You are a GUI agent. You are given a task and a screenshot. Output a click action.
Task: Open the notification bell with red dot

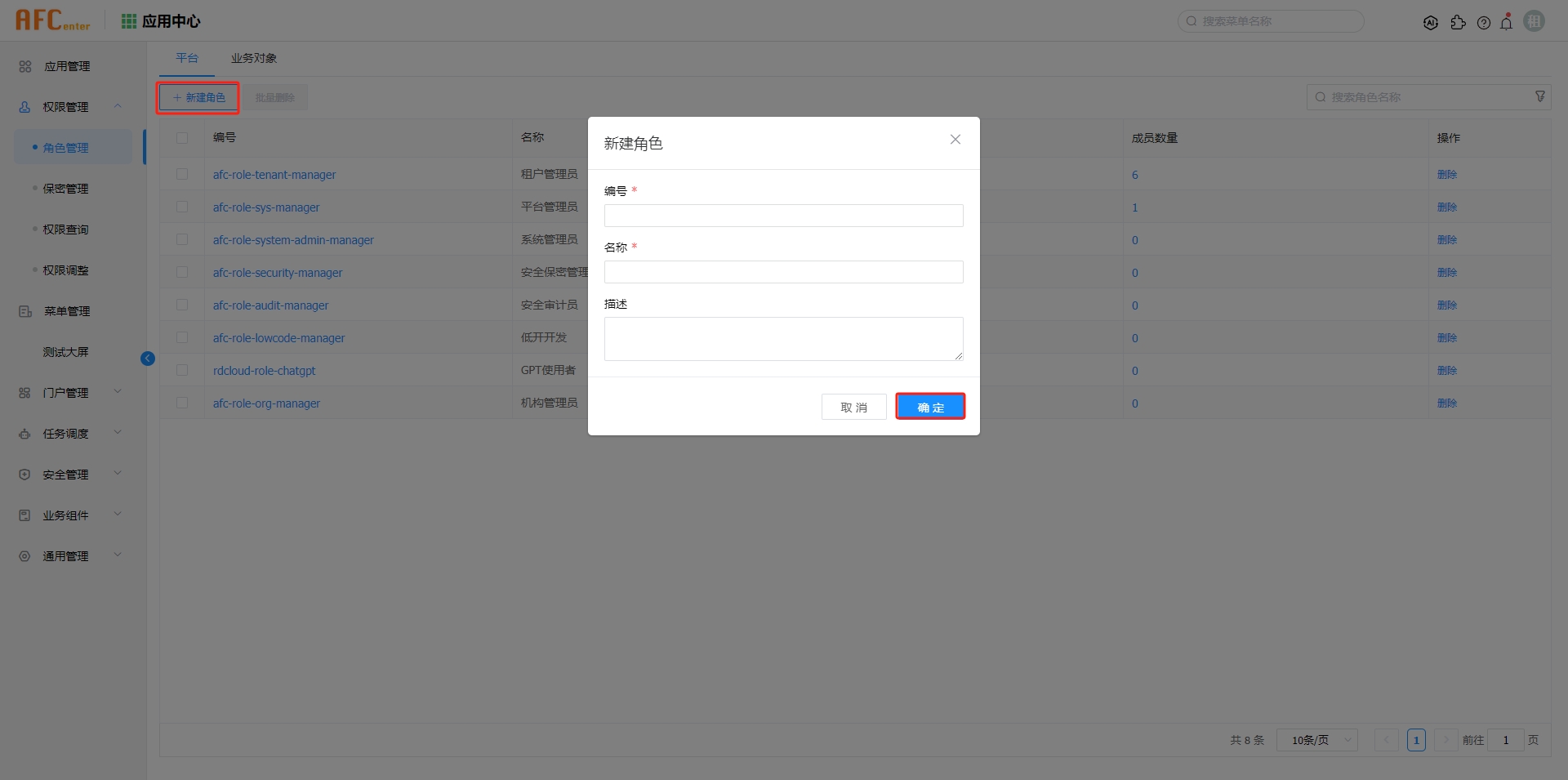1507,22
